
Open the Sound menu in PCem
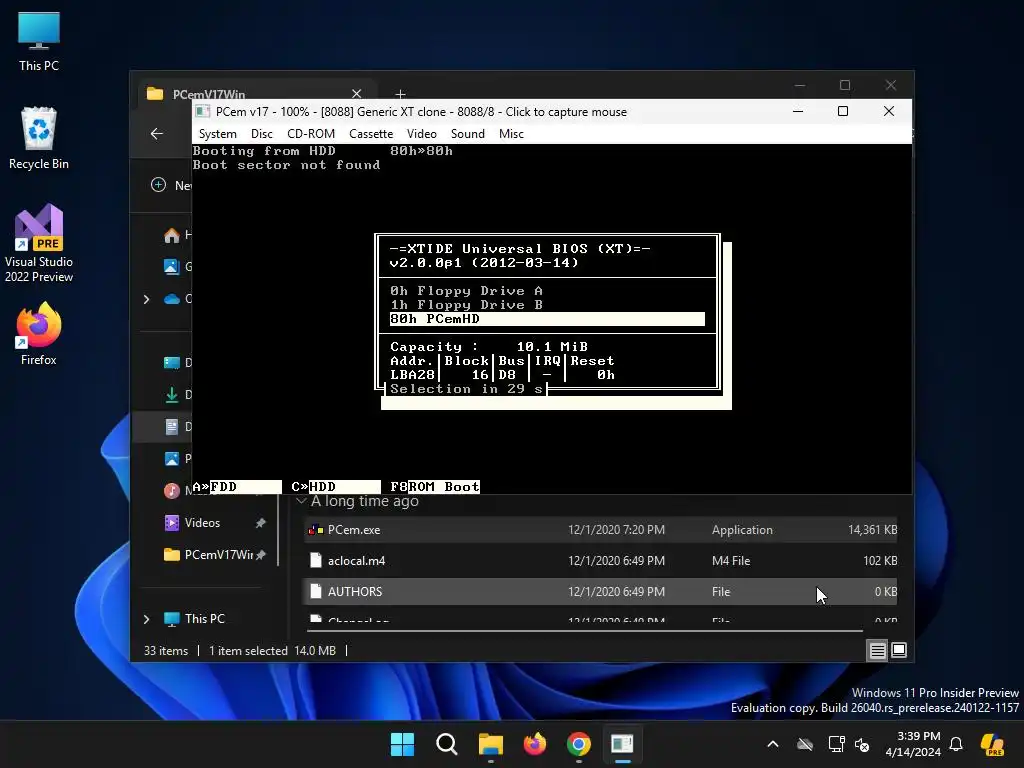pos(468,134)
